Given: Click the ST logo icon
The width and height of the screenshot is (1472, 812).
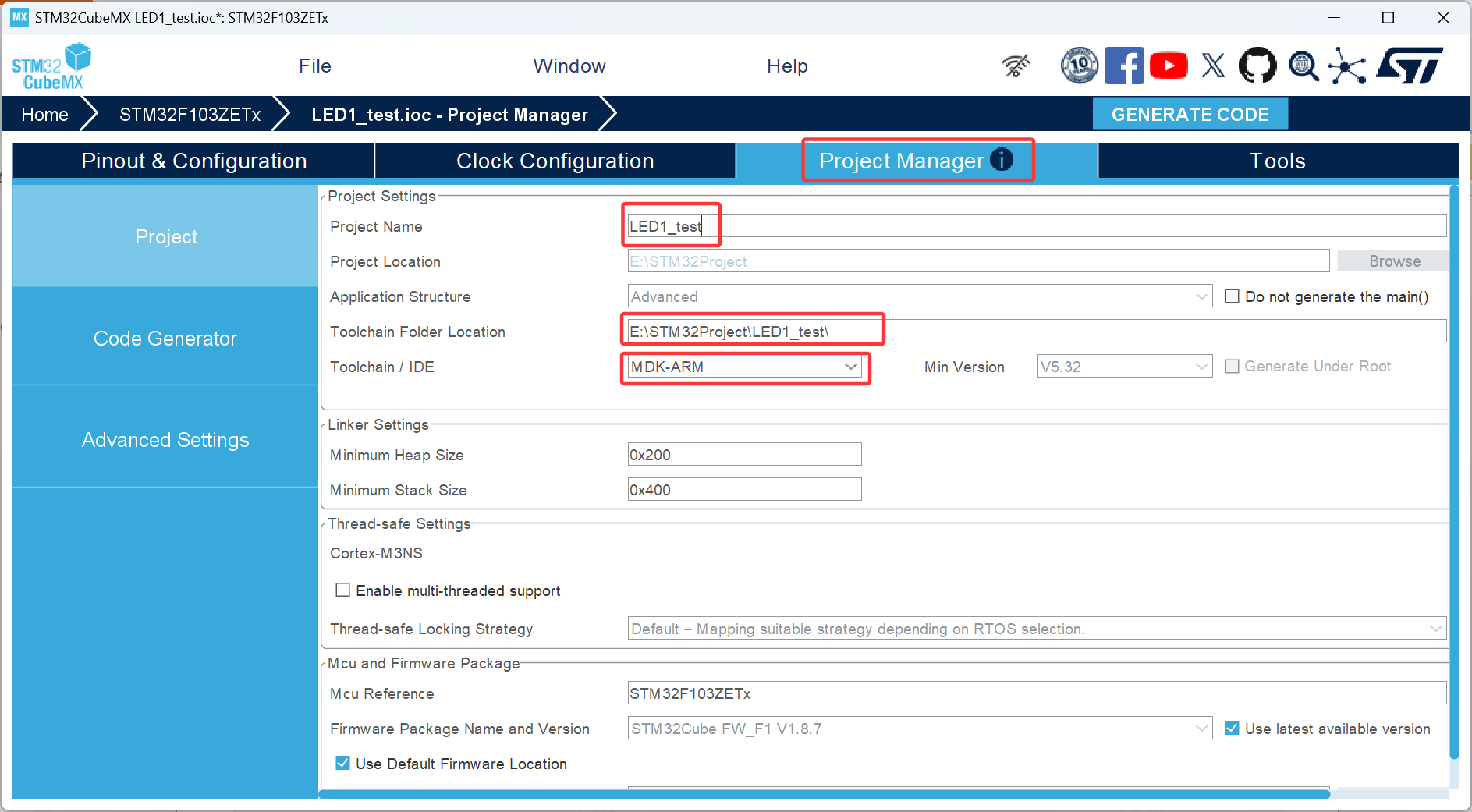Looking at the screenshot, I should [x=1409, y=66].
